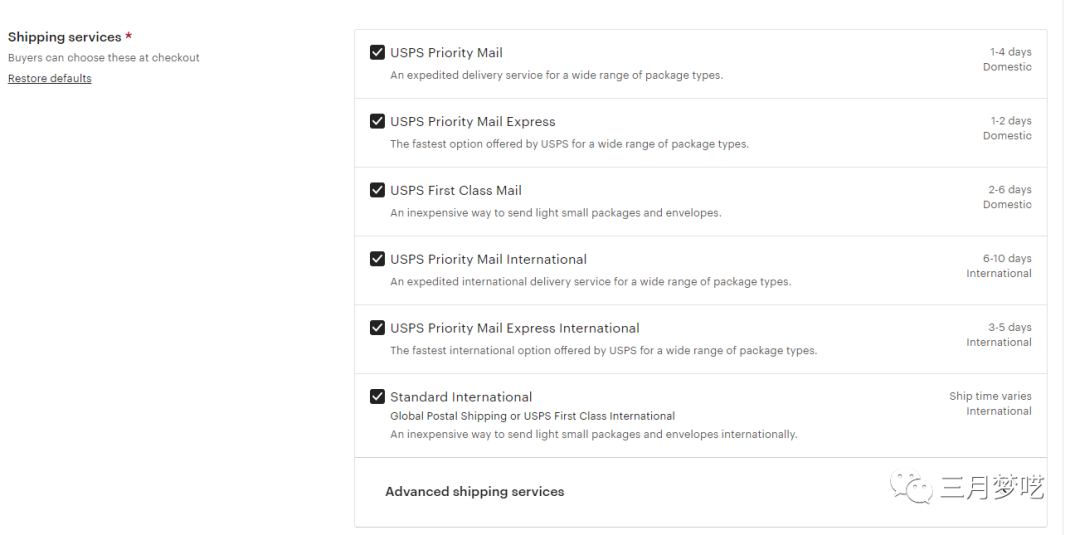This screenshot has height=535, width=1080.
Task: Toggle USPS Priority Mail Express International checkbox
Action: tap(377, 328)
